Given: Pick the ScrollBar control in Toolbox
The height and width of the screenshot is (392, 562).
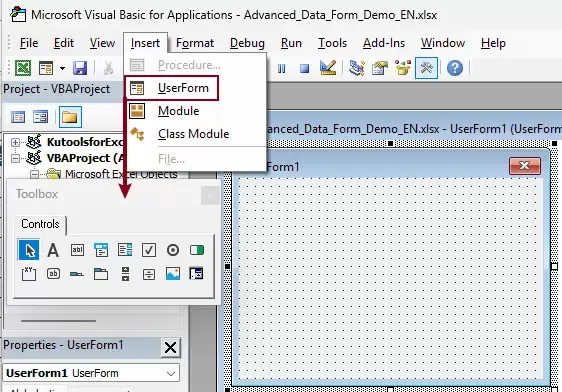Looking at the screenshot, I should [x=125, y=274].
